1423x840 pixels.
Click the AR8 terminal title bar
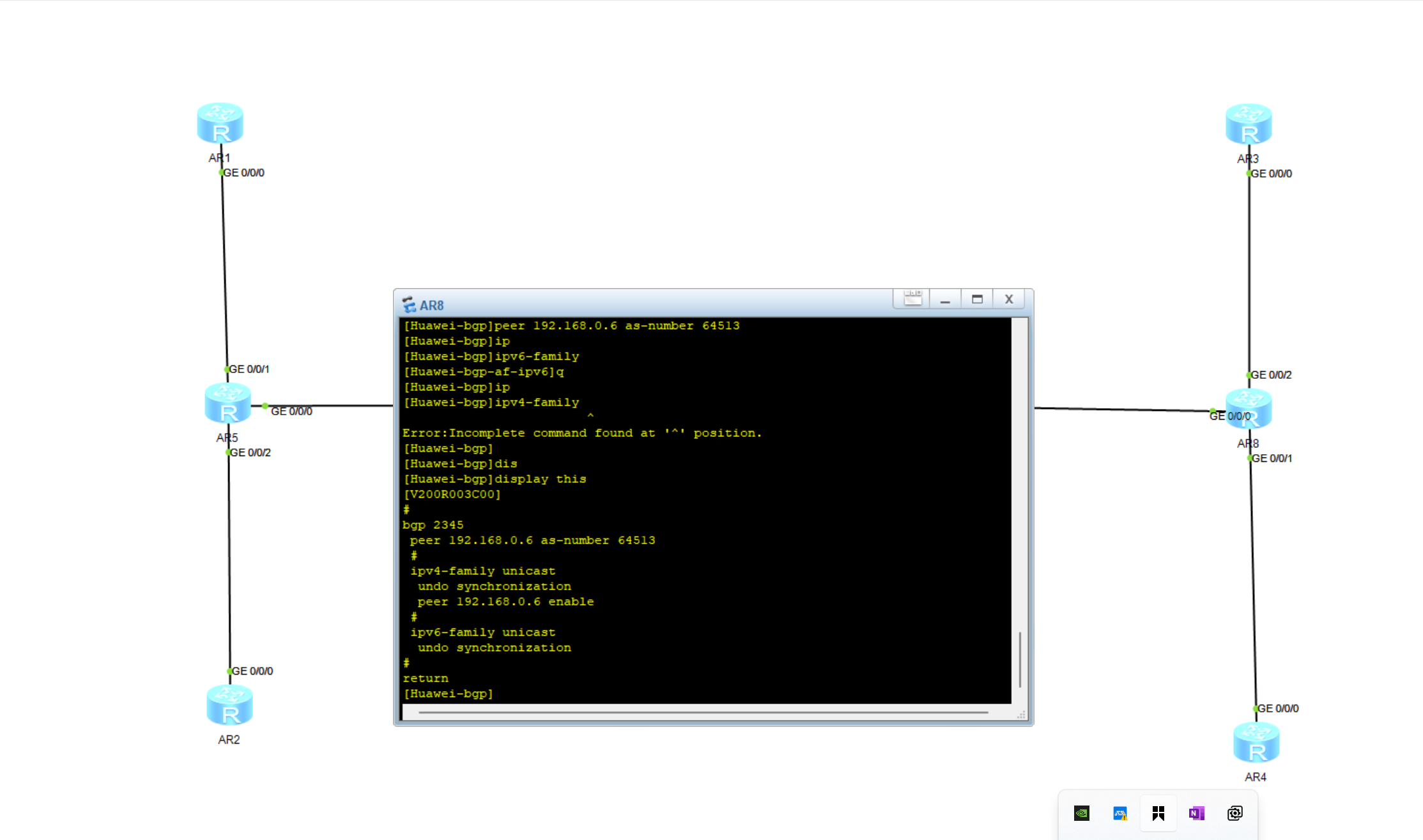[639, 305]
